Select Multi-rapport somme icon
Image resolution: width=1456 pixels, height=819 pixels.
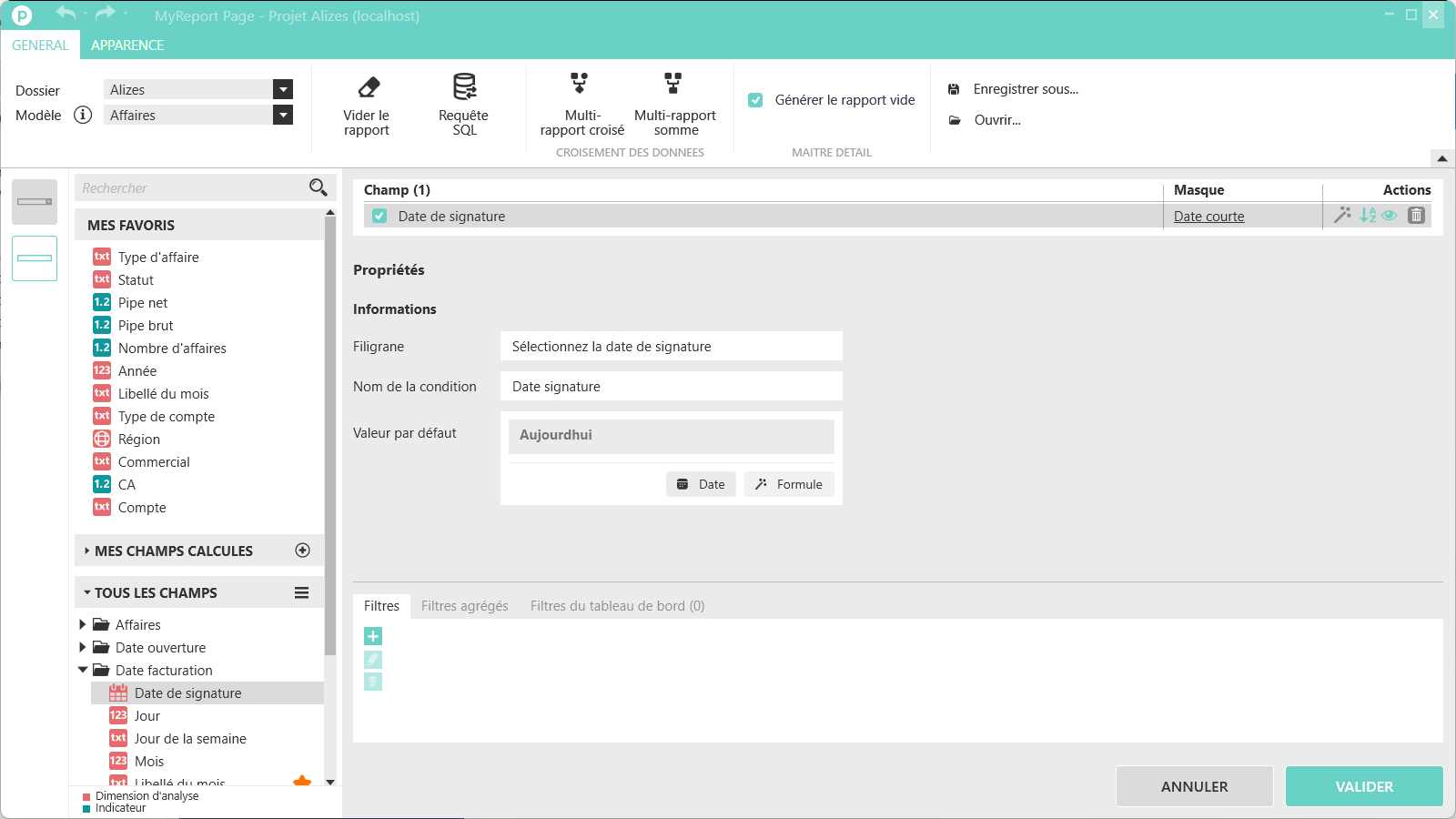[x=673, y=84]
